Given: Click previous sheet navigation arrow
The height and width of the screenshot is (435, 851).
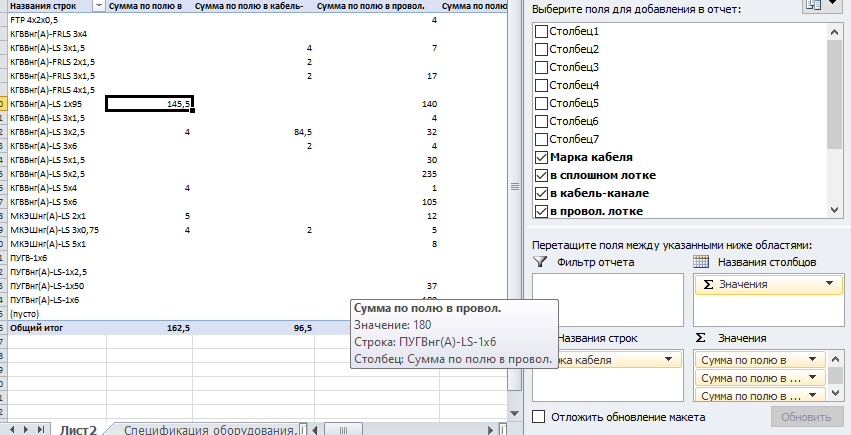Looking at the screenshot, I should coord(10,429).
